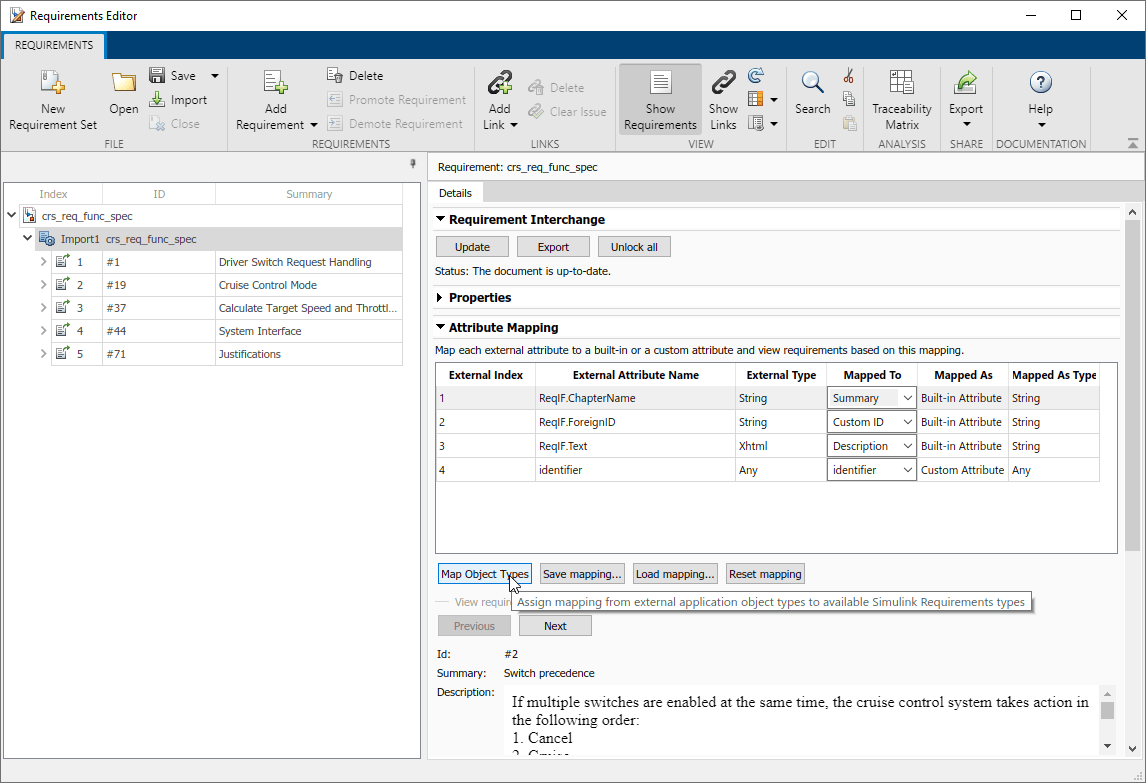The image size is (1146, 783).
Task: Expand the Cruise Control Mode tree row
Action: click(x=43, y=285)
